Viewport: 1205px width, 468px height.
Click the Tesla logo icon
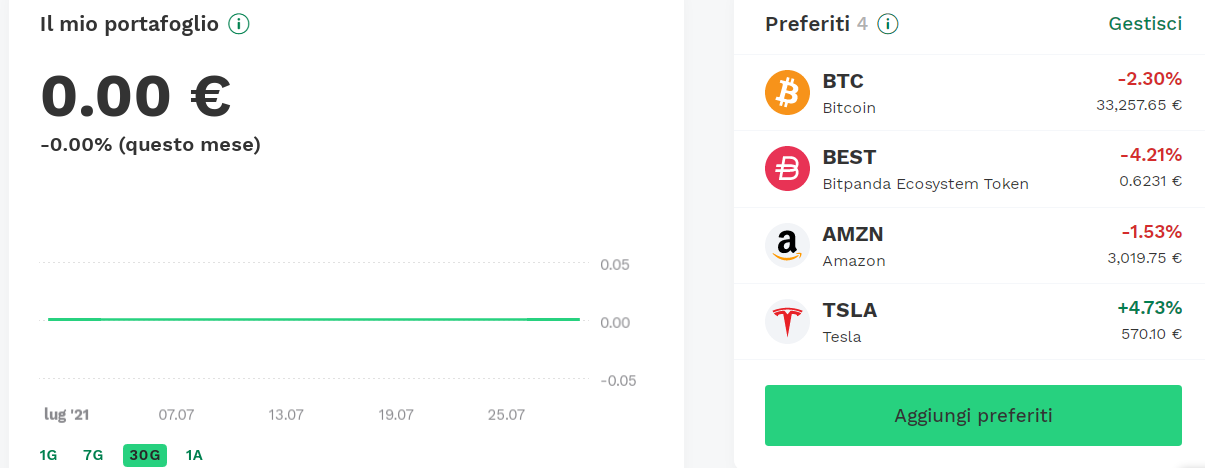click(x=787, y=322)
